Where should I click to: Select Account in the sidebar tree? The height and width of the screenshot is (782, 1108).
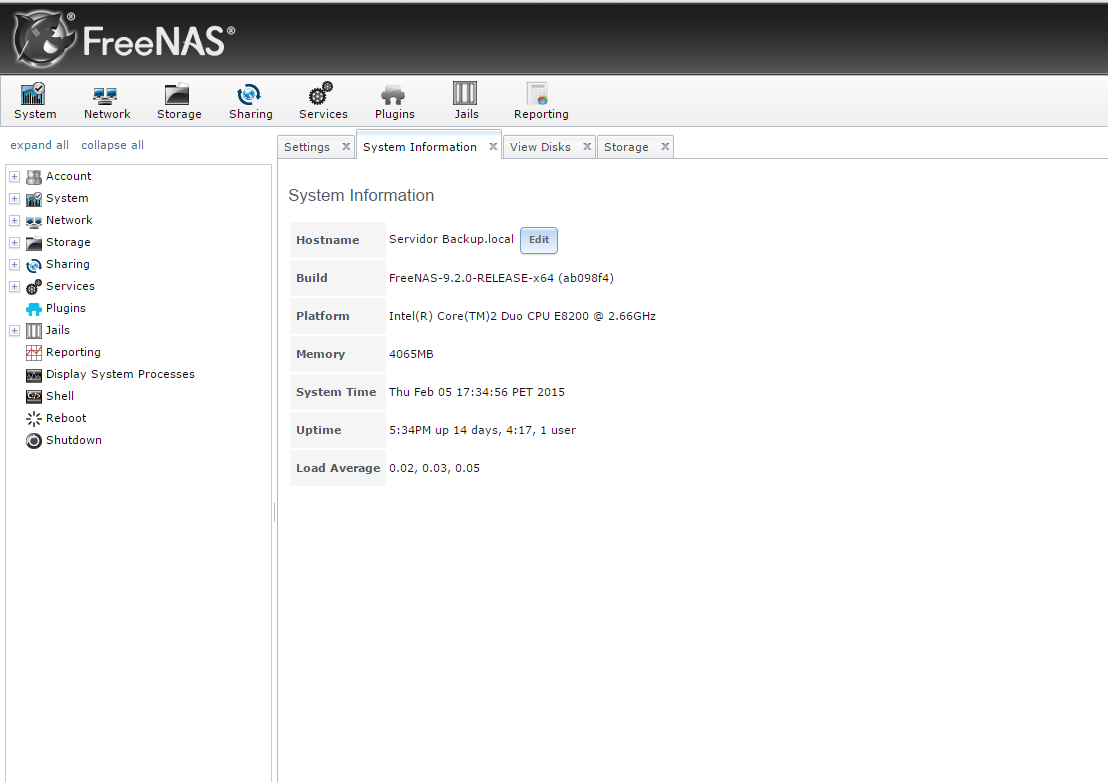pos(69,176)
